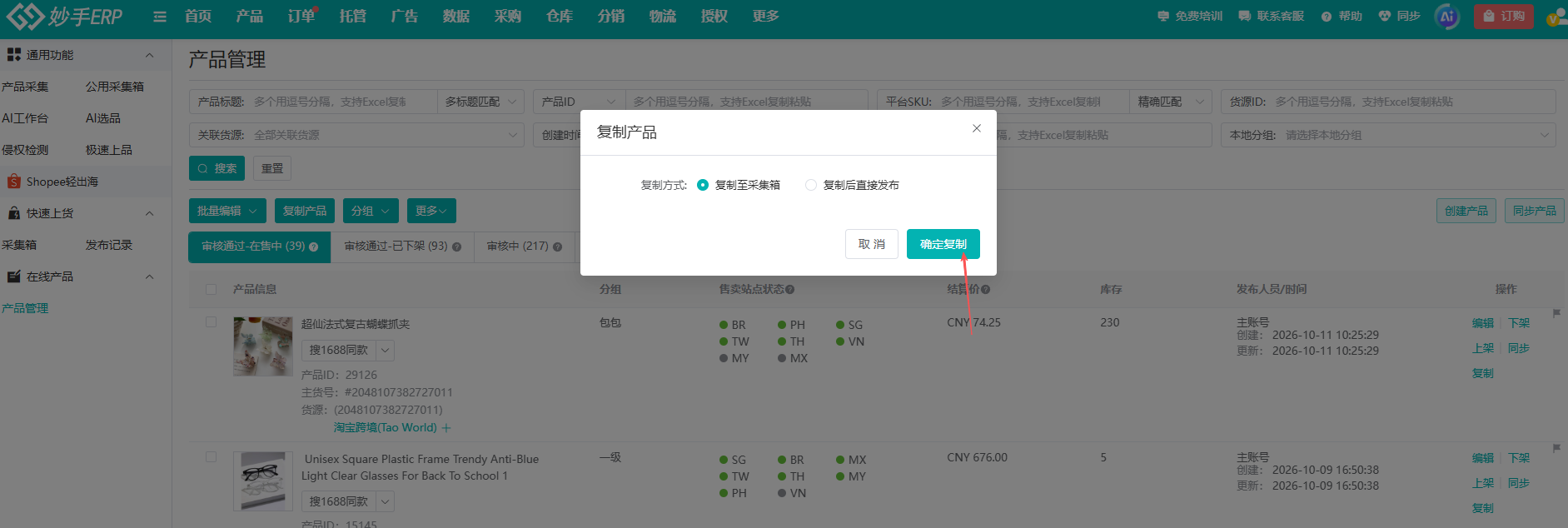Screen dimensions: 1568x528
Task: Click the 帮助 question icon
Action: pos(1327,17)
